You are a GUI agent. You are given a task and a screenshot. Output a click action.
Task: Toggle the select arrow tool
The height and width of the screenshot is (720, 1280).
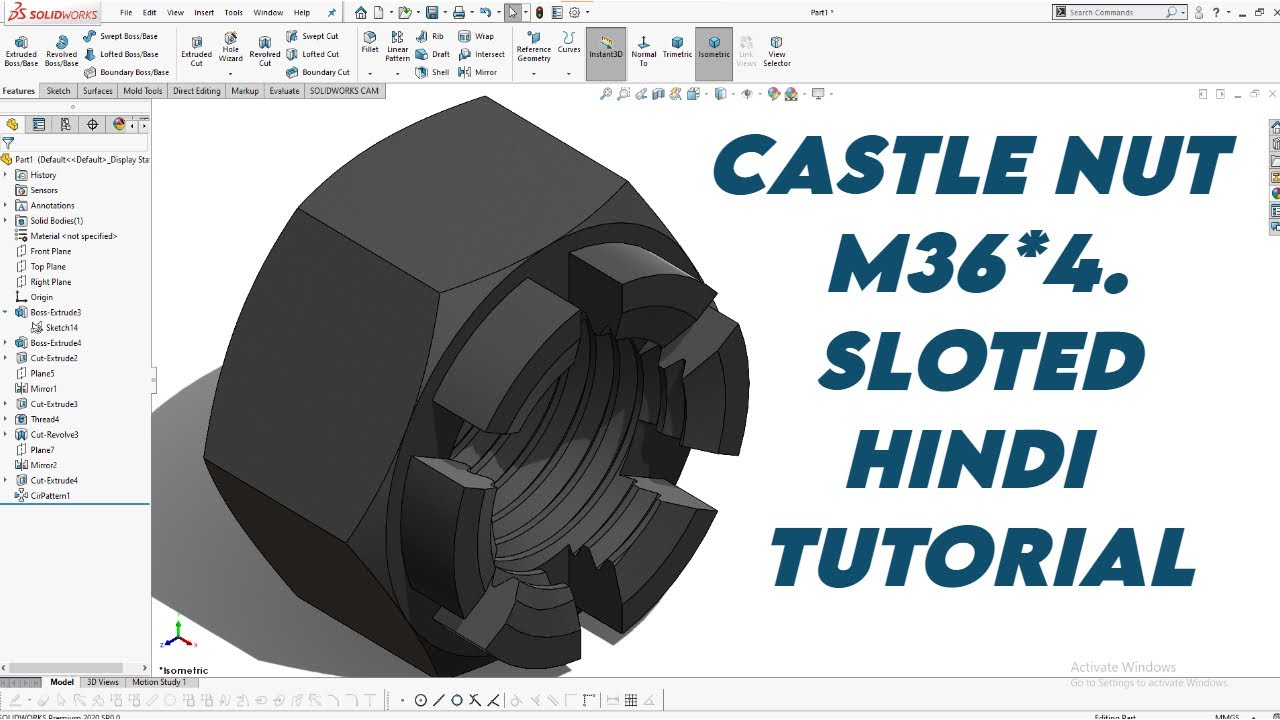pos(512,12)
